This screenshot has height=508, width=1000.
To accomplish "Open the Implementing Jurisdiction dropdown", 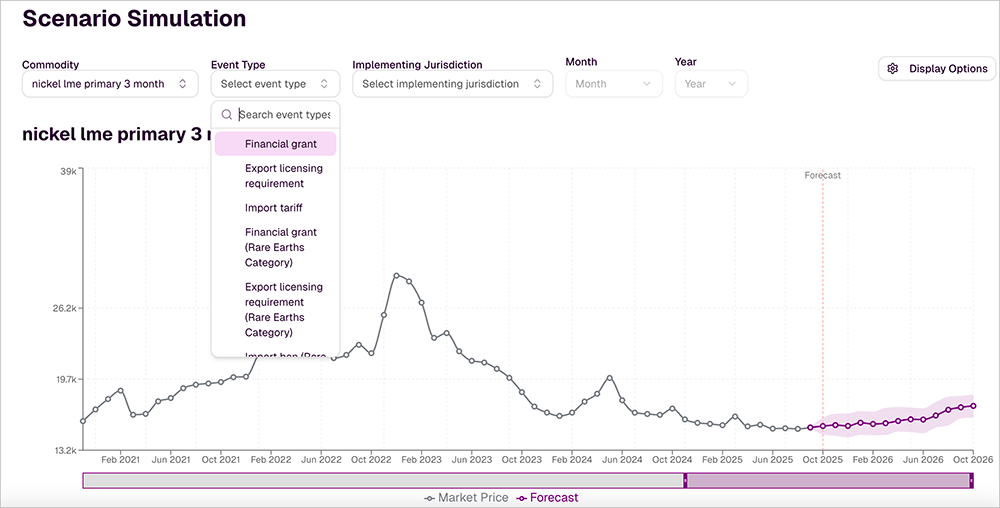I will point(452,84).
